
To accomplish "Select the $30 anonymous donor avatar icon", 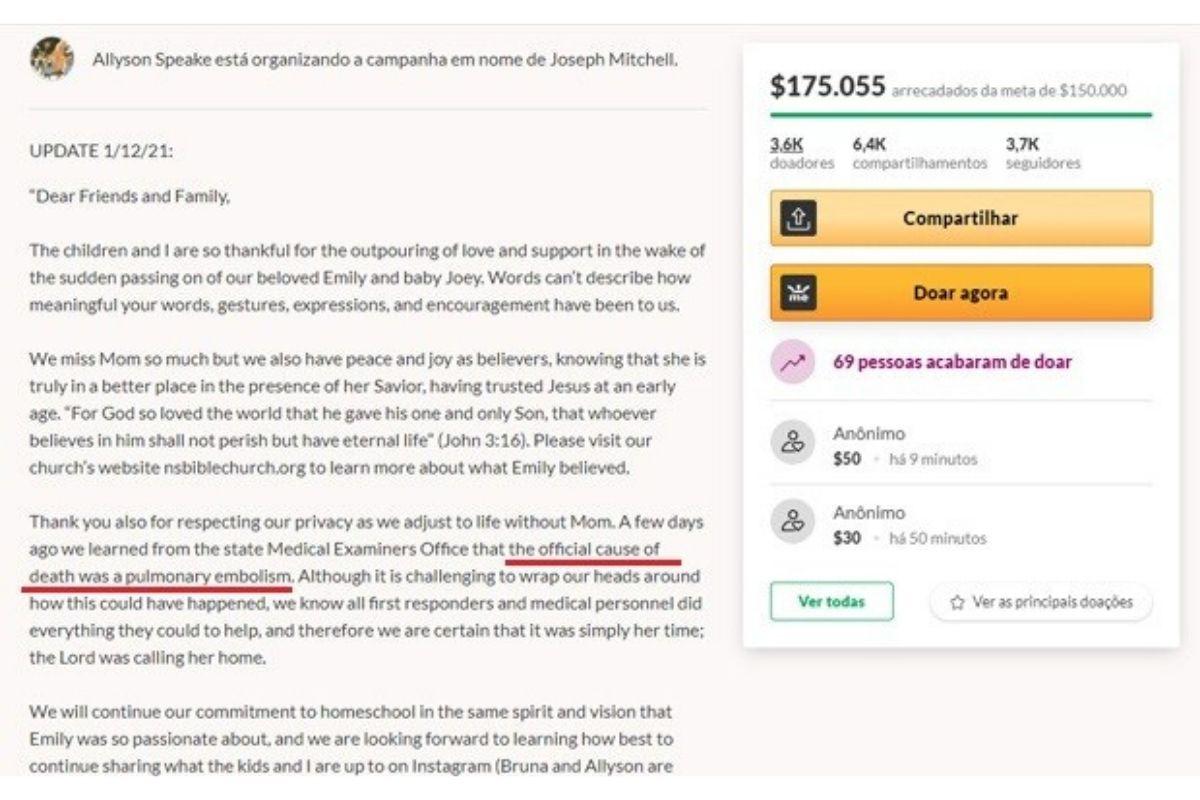I will (792, 523).
